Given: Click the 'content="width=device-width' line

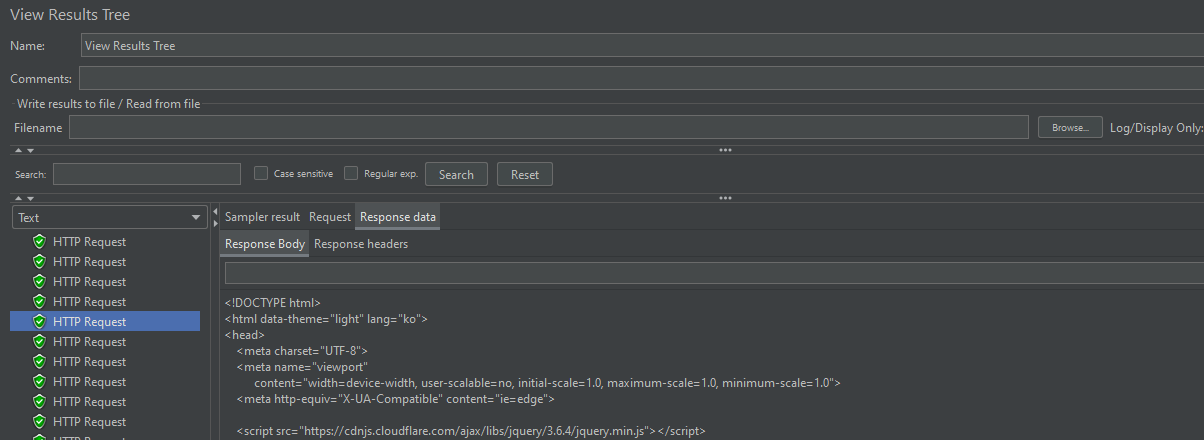Looking at the screenshot, I should (x=548, y=383).
